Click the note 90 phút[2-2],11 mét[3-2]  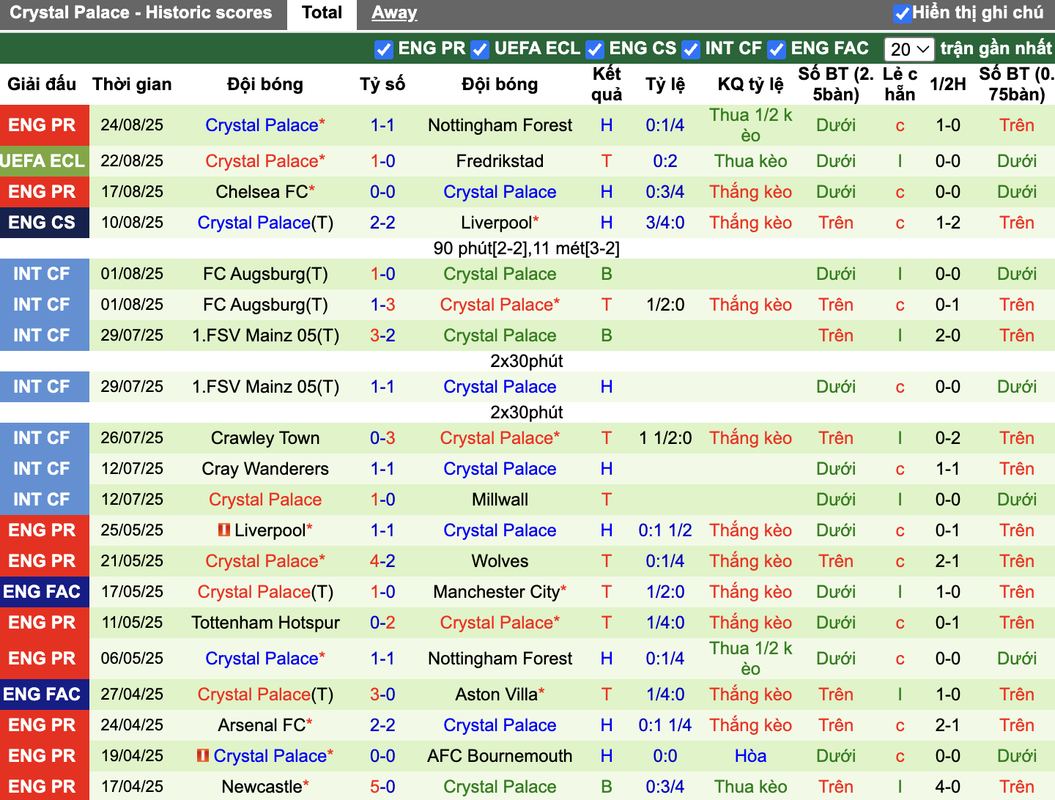pos(526,248)
